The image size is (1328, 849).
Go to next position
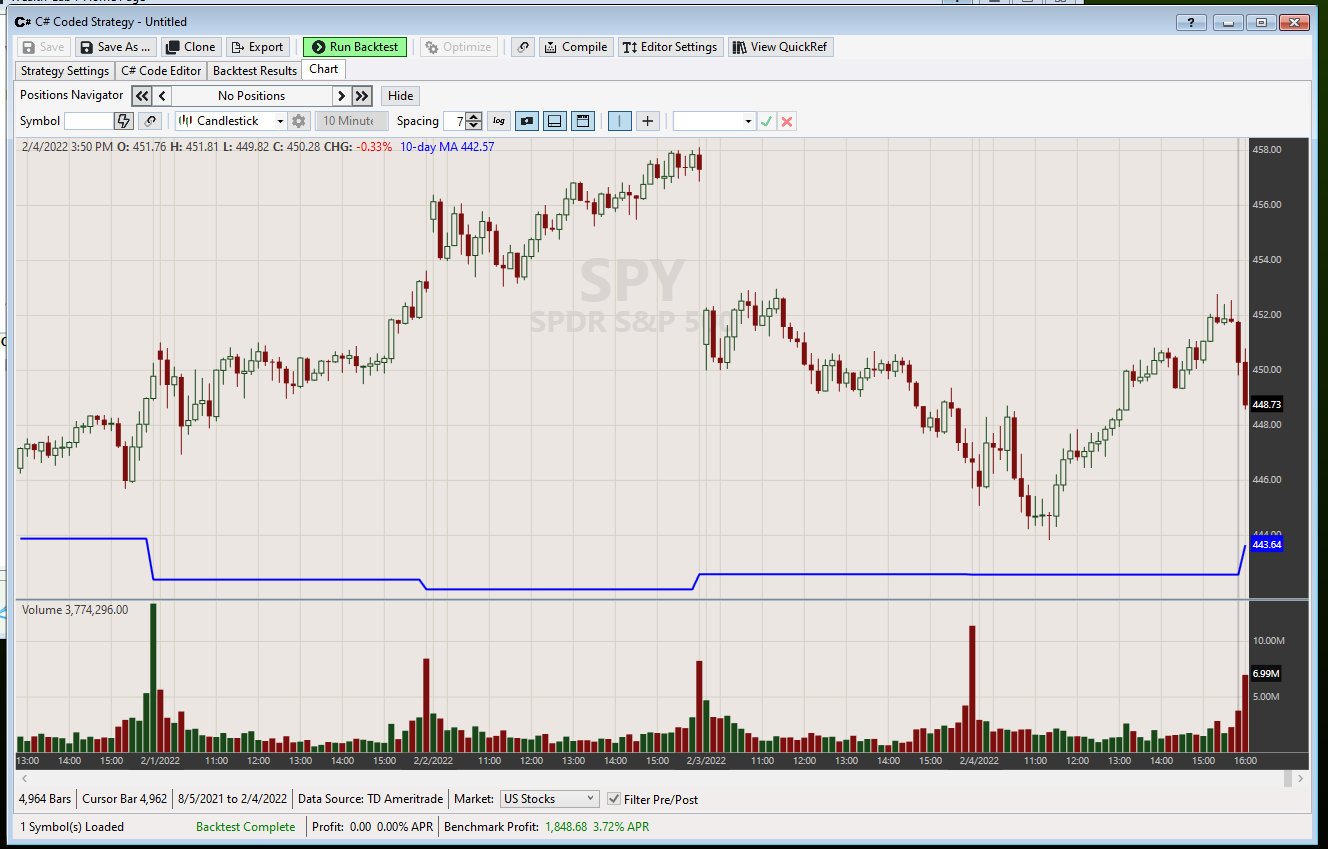[x=341, y=96]
